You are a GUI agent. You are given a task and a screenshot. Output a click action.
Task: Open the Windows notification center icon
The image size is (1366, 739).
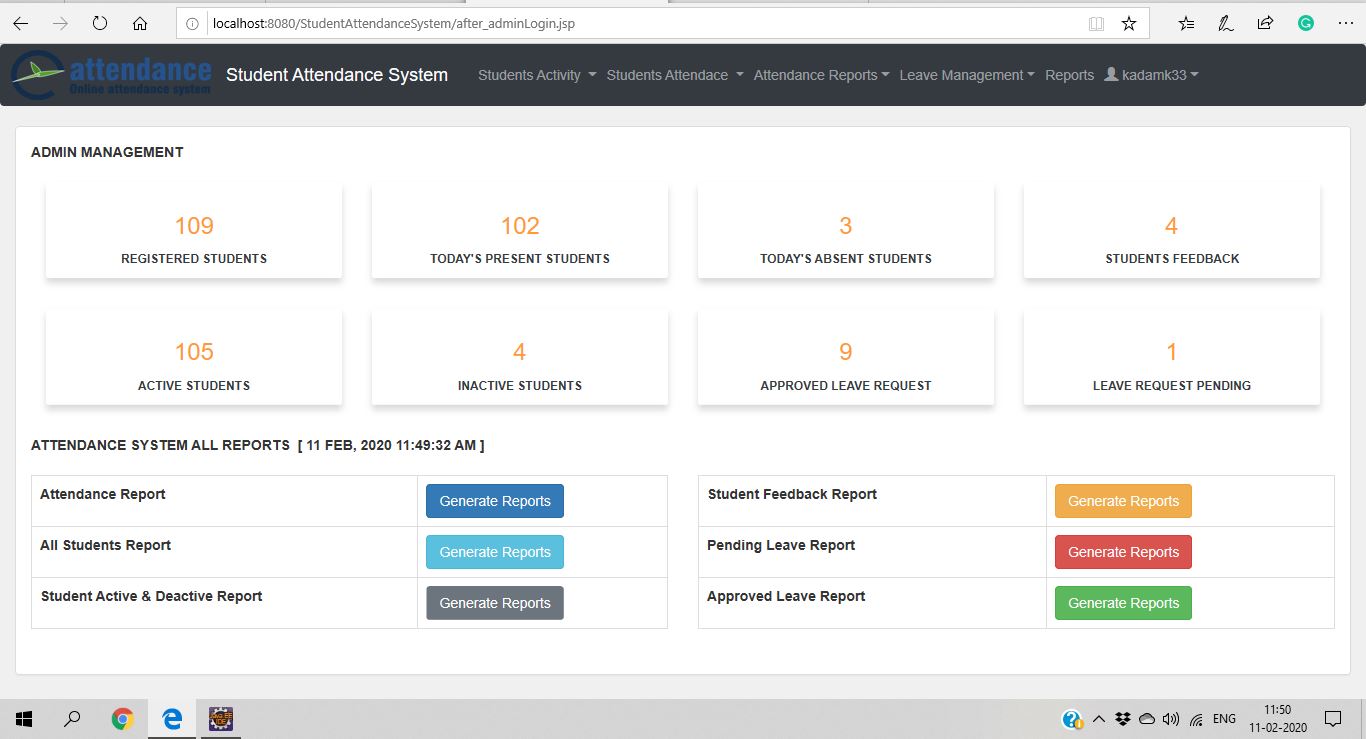coord(1332,718)
